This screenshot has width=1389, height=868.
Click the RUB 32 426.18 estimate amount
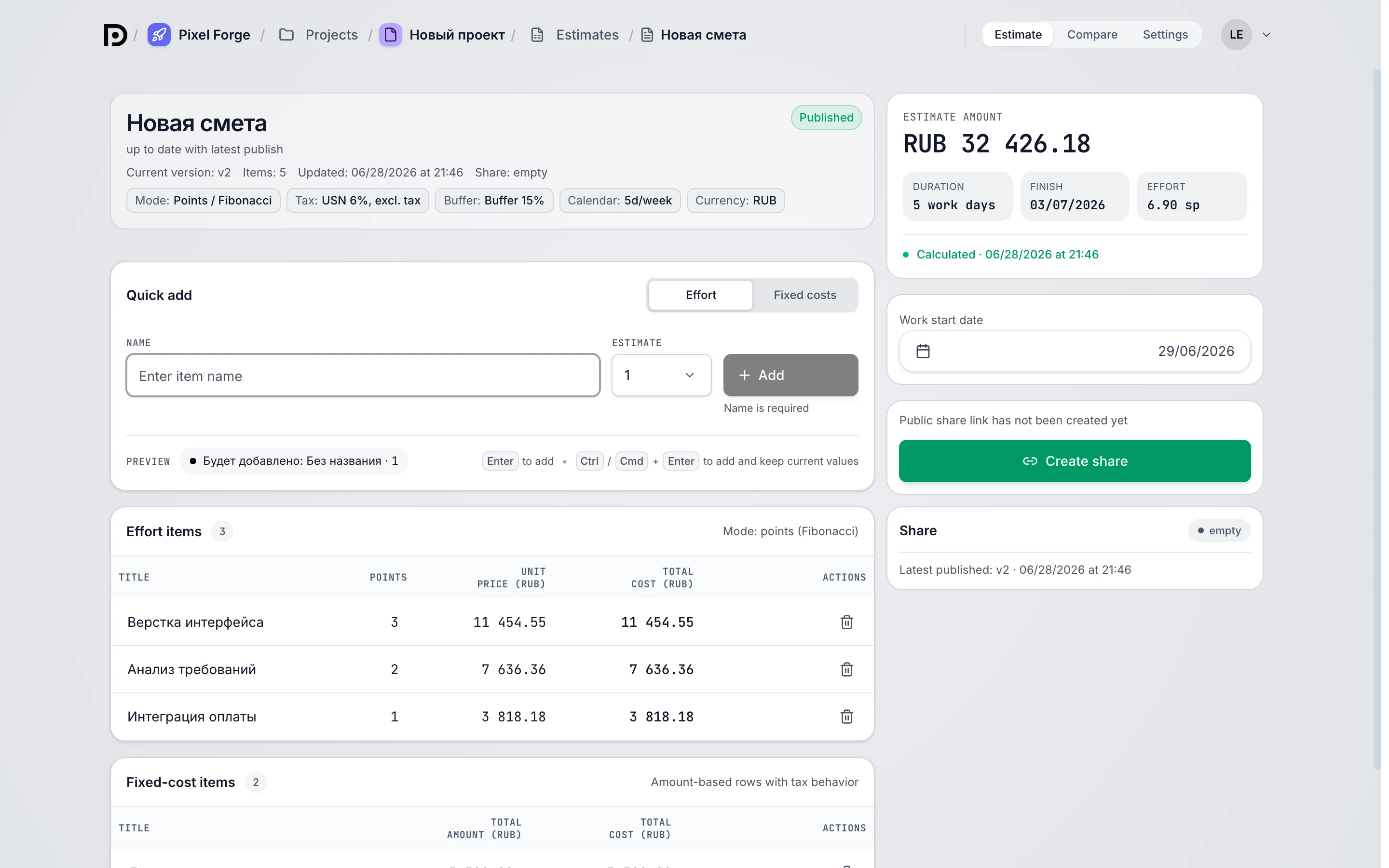point(996,144)
